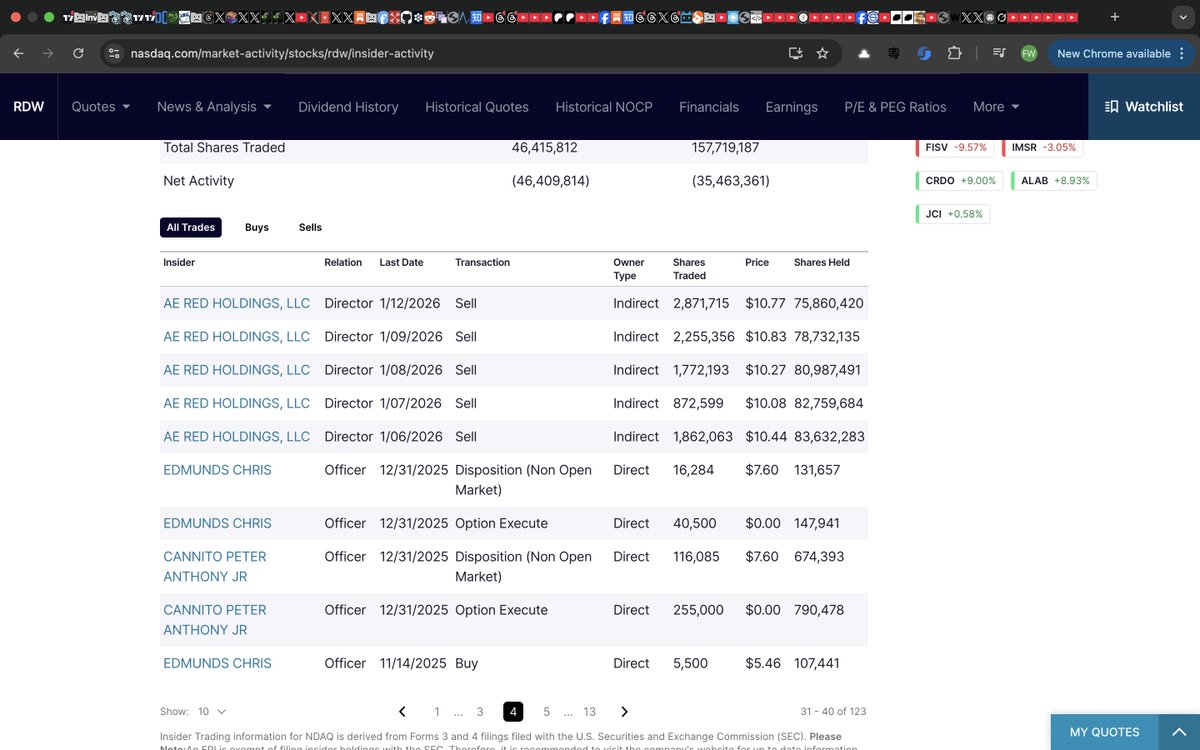Open P/E & PEG Ratios
This screenshot has width=1200, height=750.
coord(895,107)
